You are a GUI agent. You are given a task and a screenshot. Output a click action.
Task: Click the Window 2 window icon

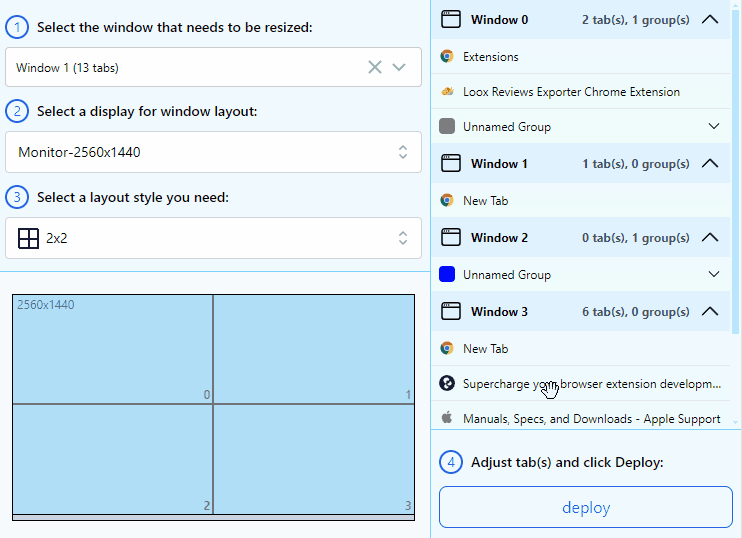tap(450, 237)
